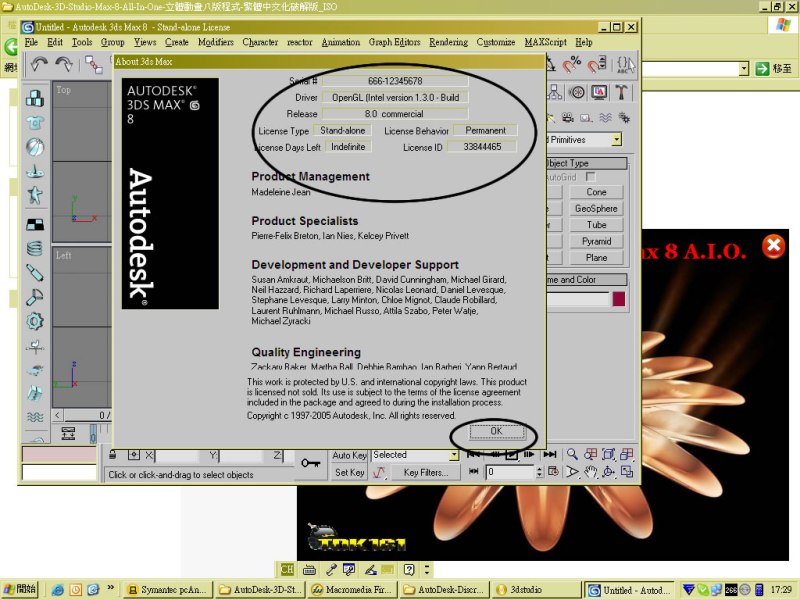Image resolution: width=800 pixels, height=600 pixels.
Task: Click the Zoom Extents All viewport control
Action: 627,455
